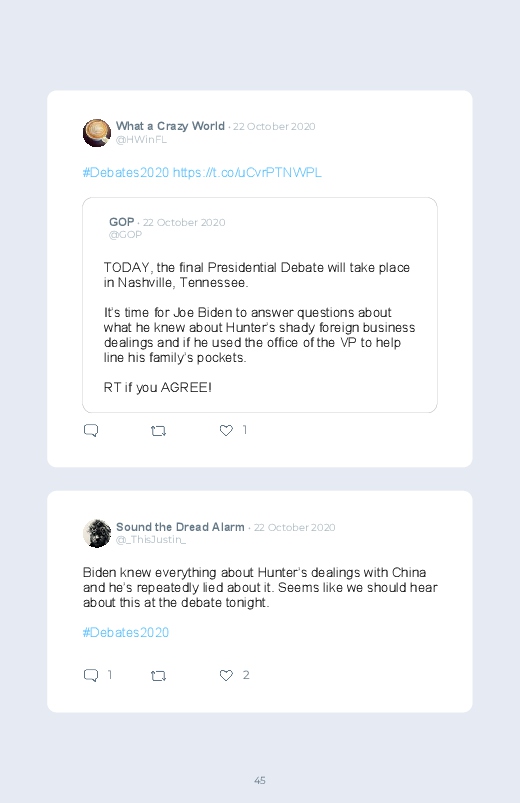This screenshot has height=803, width=520.
Task: Open the @GOP handle in quoted tweet
Action: click(126, 235)
